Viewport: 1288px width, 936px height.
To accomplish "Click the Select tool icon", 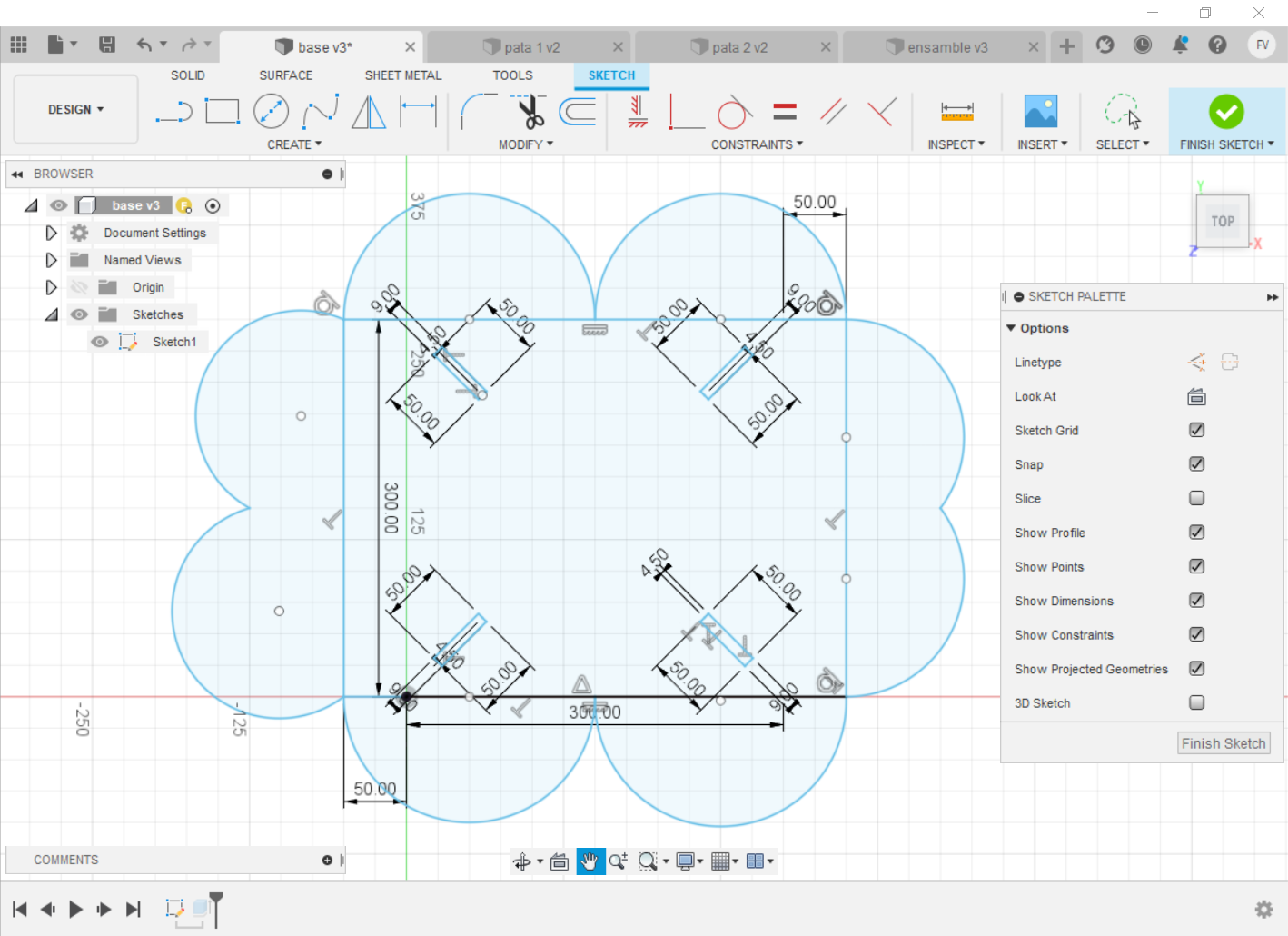I will (x=1123, y=112).
